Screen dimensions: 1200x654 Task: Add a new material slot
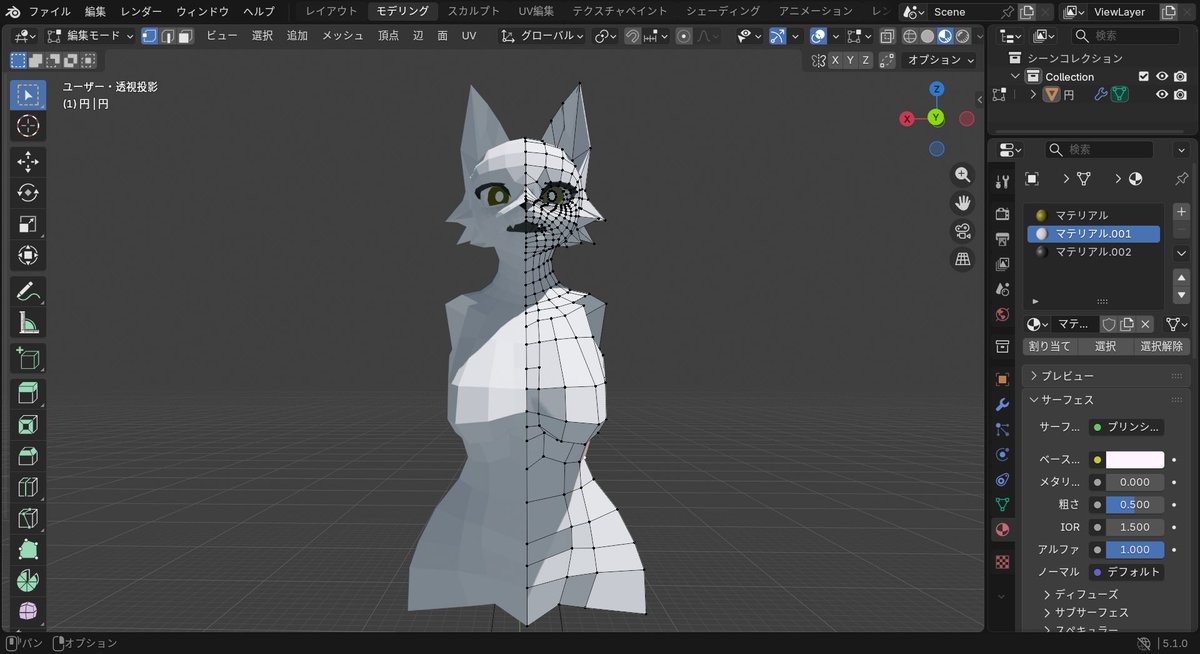pyautogui.click(x=1181, y=213)
